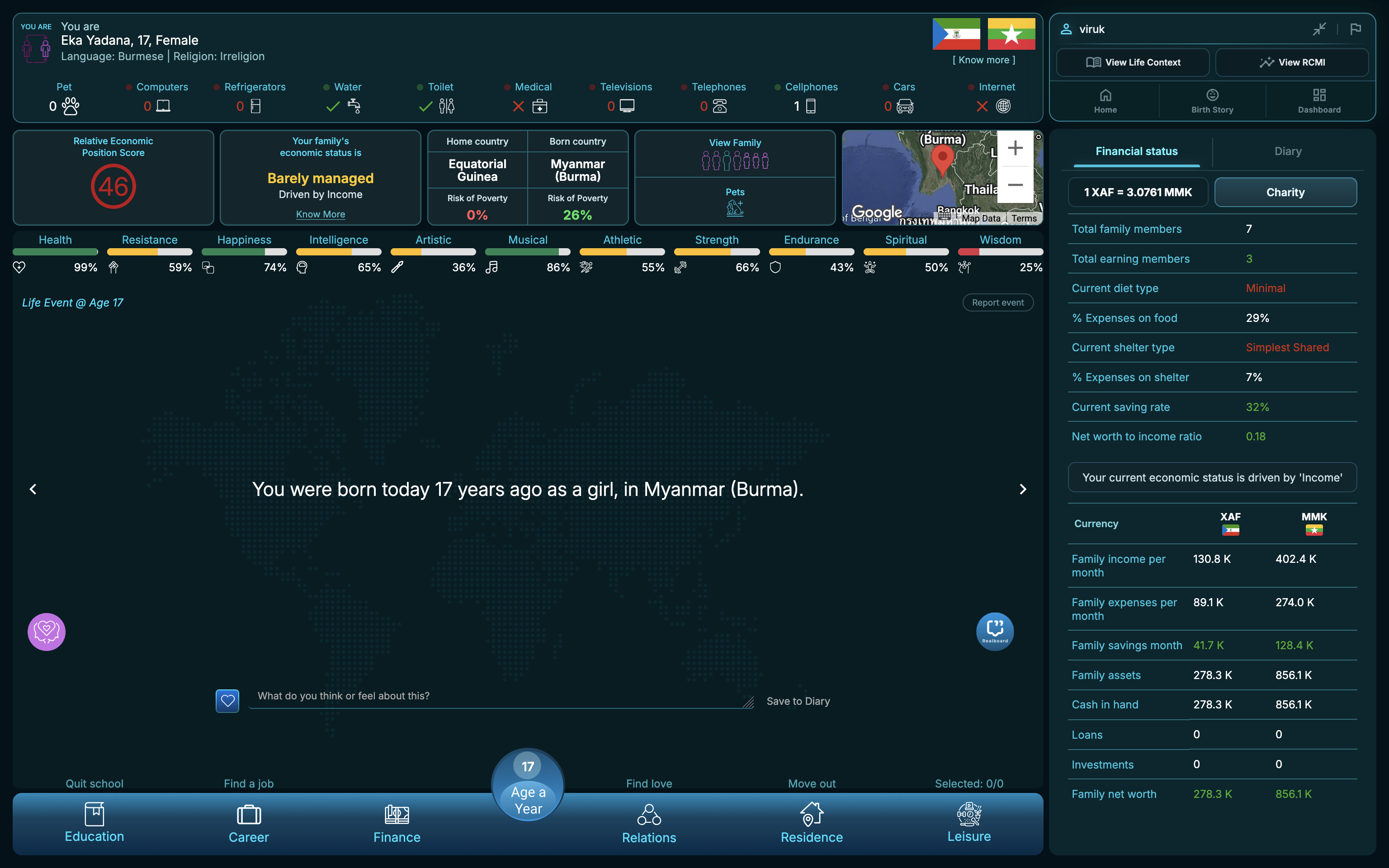Go to next life event arrow
This screenshot has width=1389, height=868.
[x=1023, y=489]
